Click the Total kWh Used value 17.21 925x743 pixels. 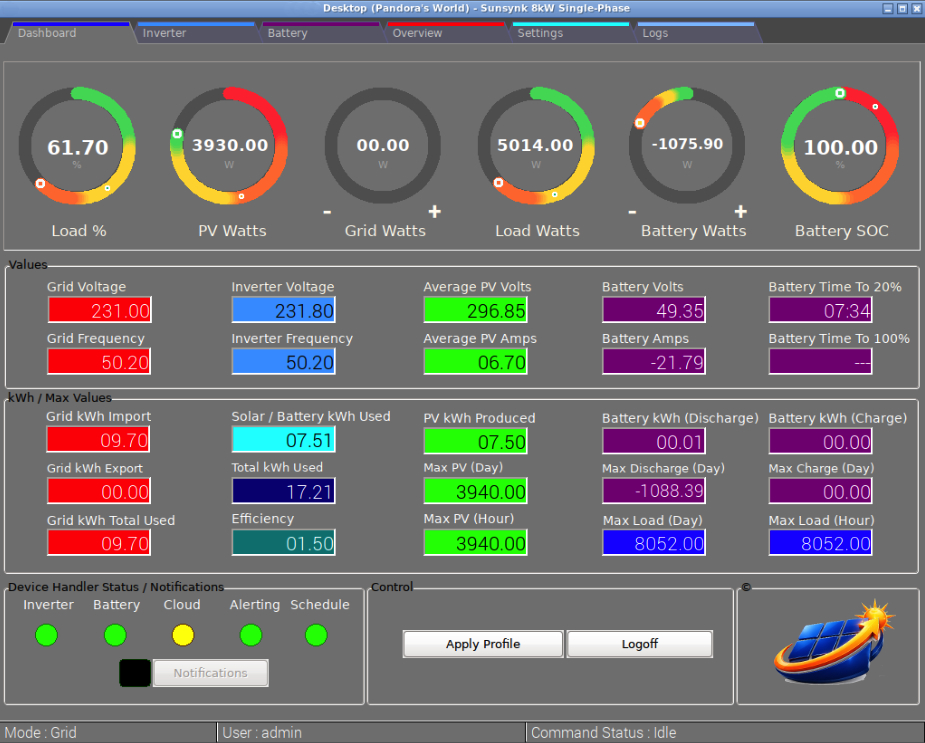click(284, 491)
